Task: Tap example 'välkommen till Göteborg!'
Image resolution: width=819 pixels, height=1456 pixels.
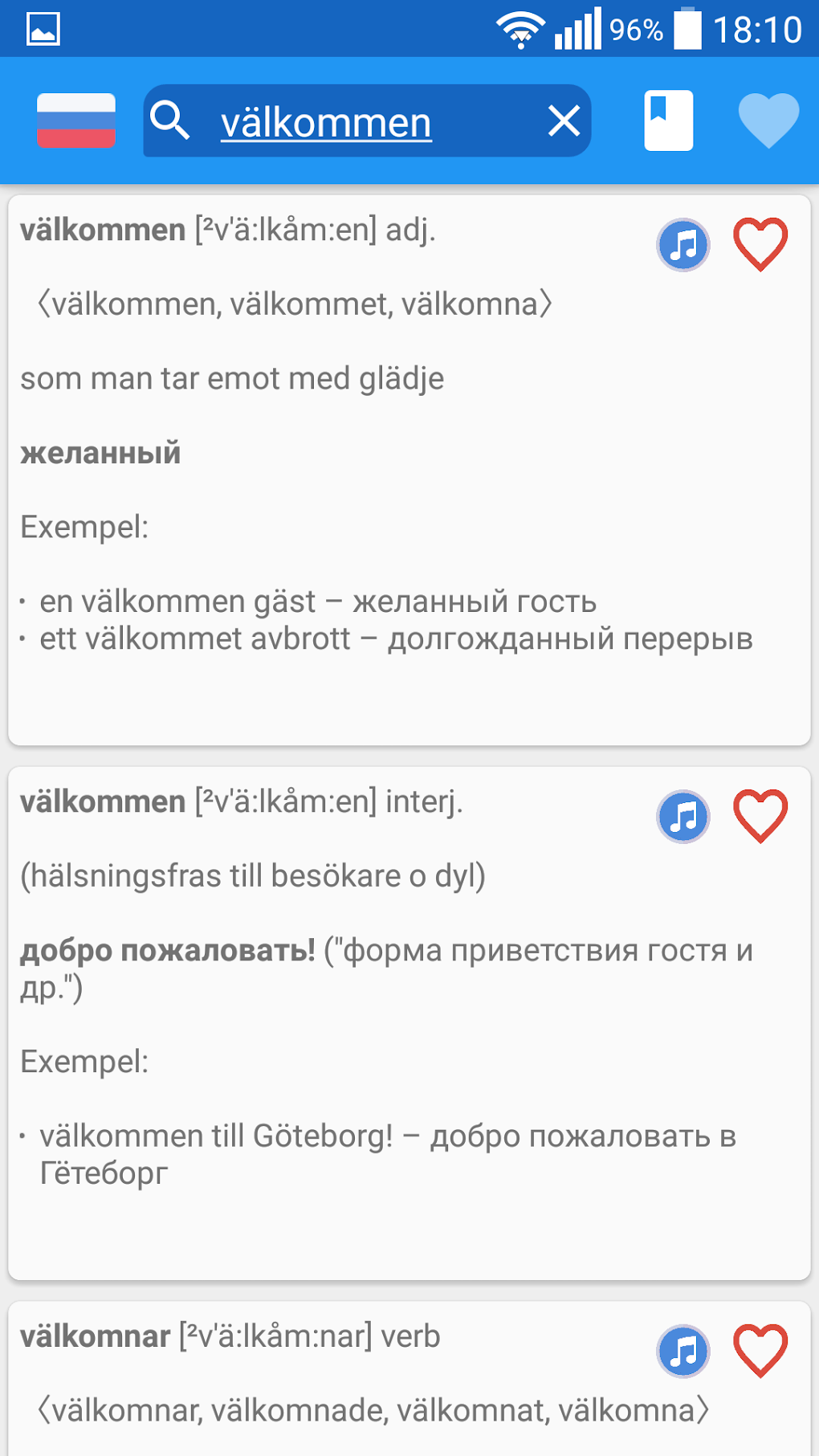Action: 217,1136
